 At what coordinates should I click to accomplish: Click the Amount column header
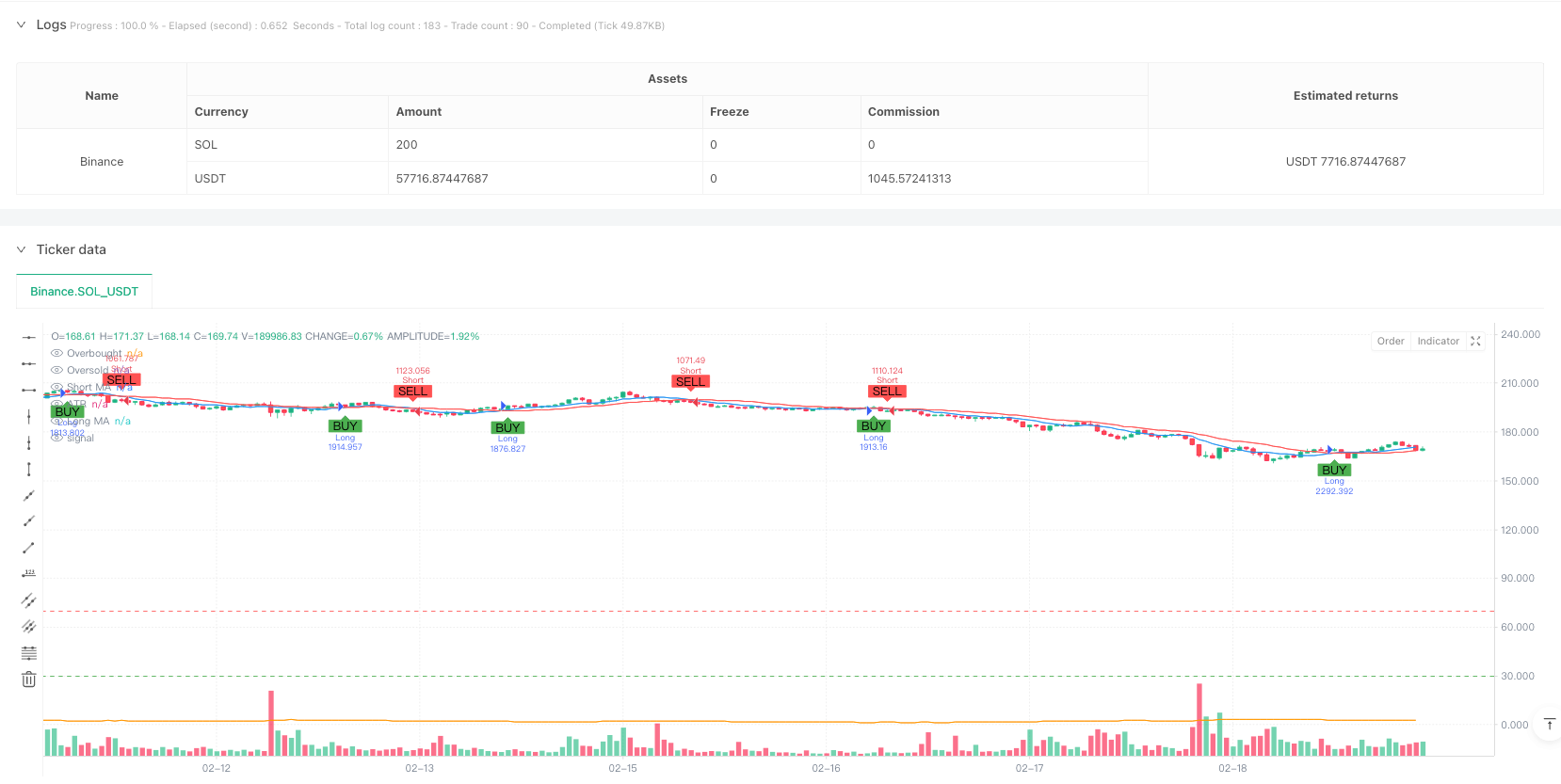point(545,112)
